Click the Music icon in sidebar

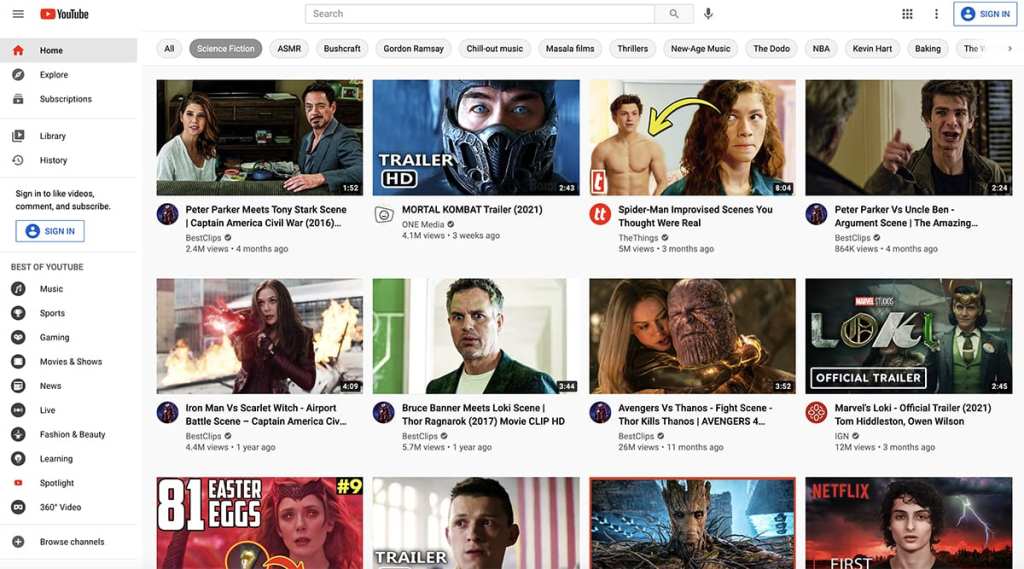(18, 289)
